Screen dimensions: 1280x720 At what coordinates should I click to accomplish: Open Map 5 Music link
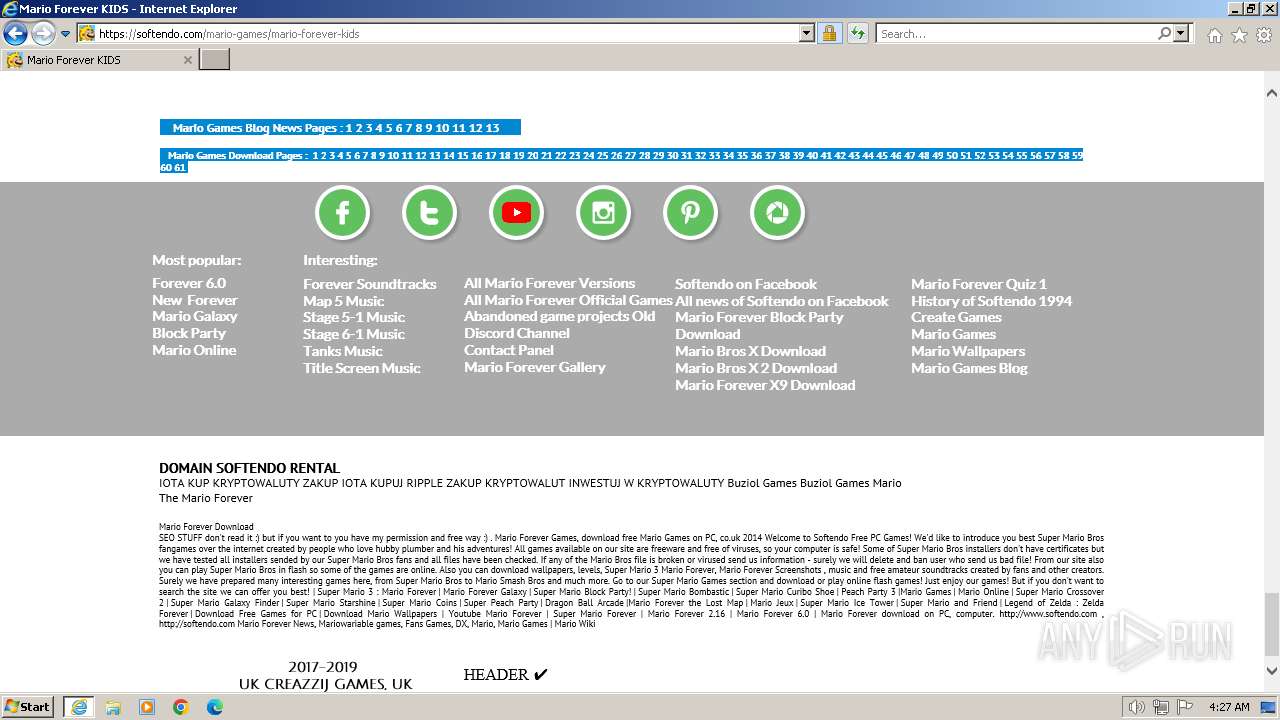click(343, 301)
